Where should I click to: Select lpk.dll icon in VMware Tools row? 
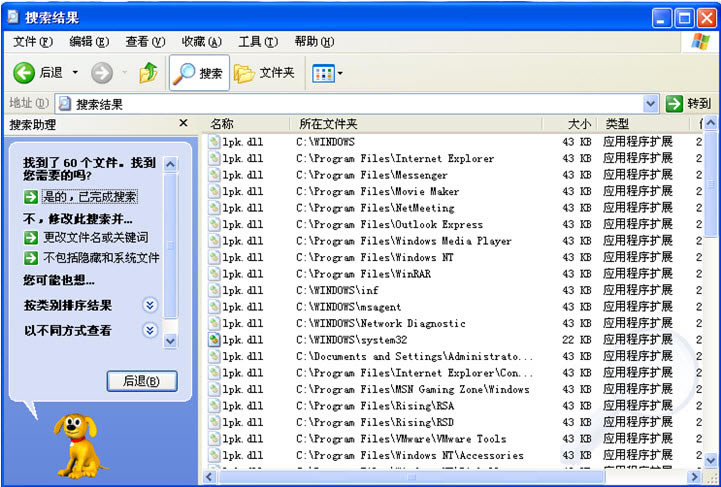(x=214, y=439)
